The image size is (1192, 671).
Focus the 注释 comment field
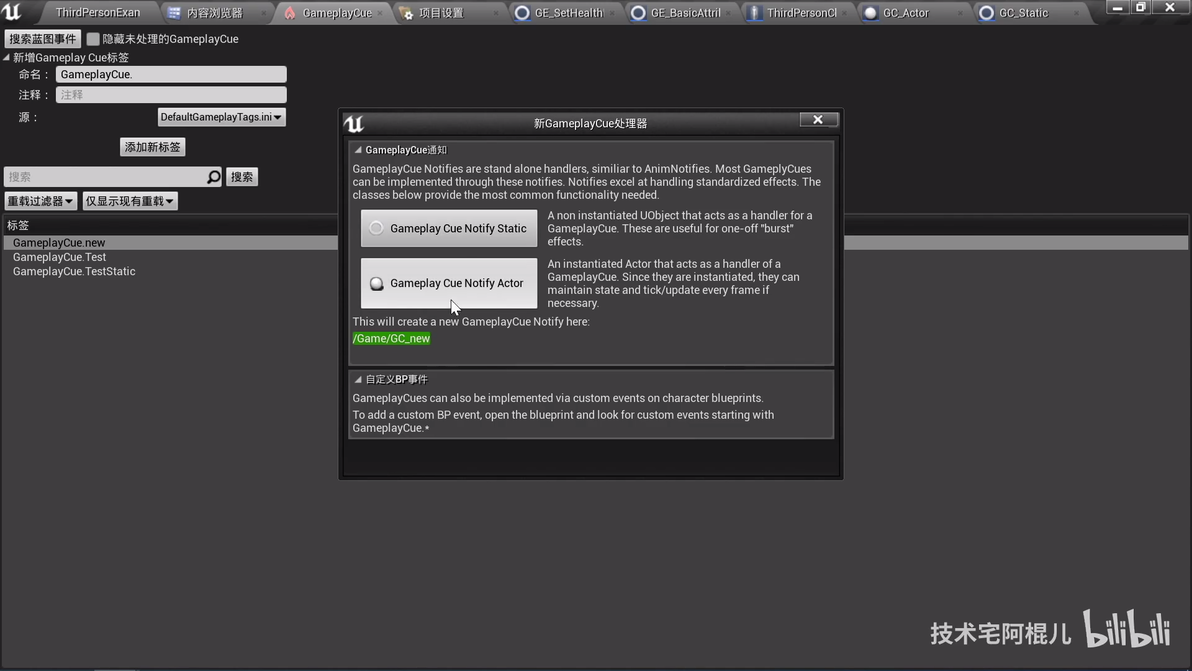click(x=171, y=95)
